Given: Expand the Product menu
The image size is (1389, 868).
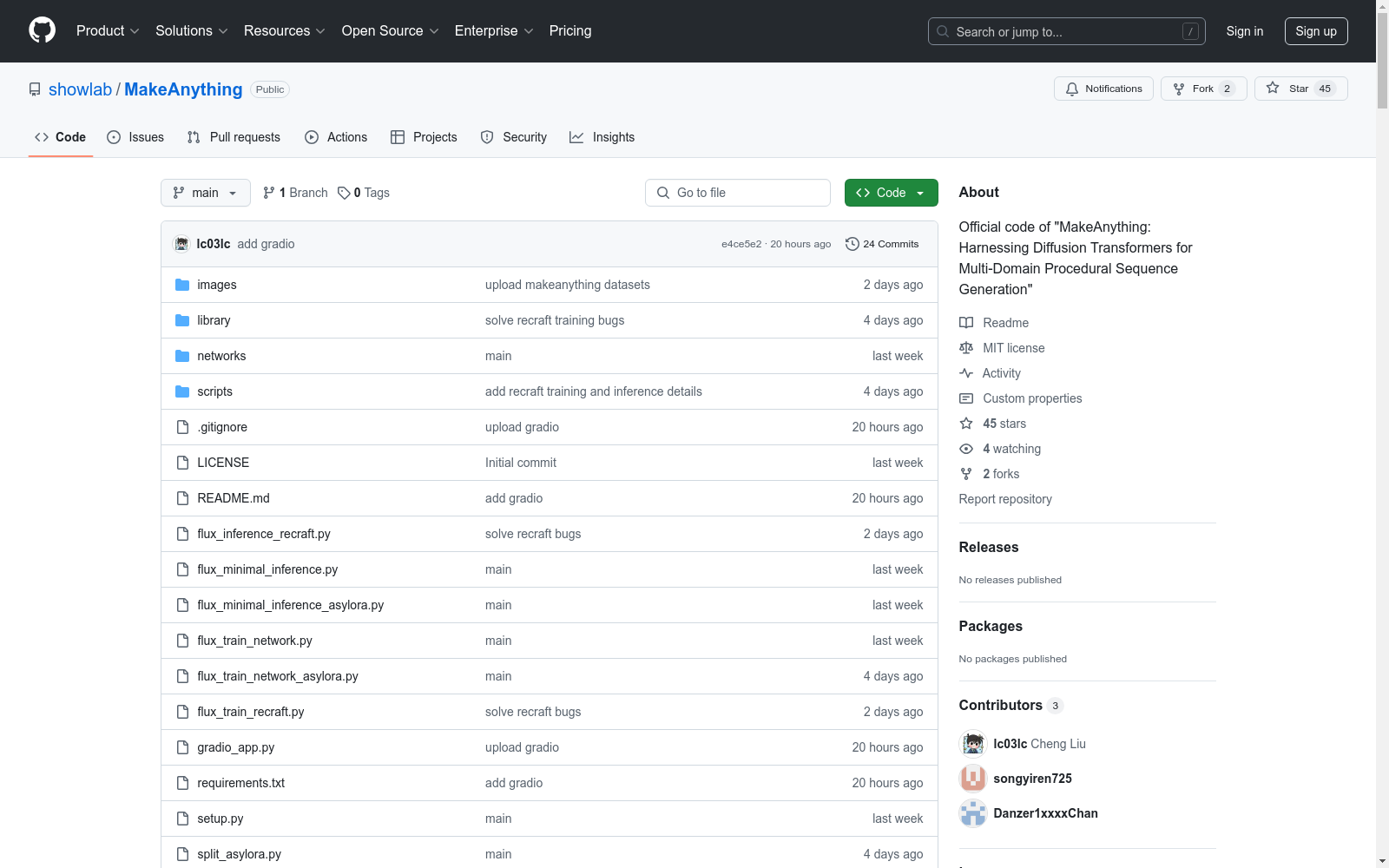Looking at the screenshot, I should (108, 31).
